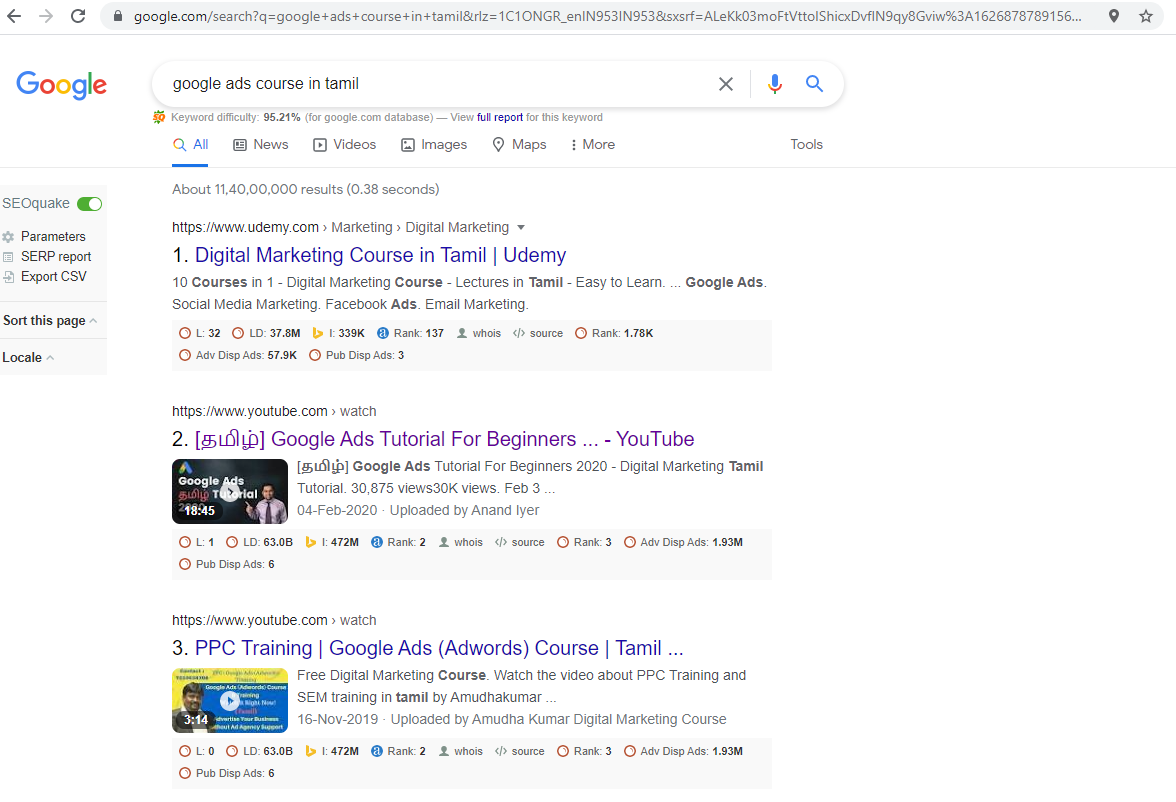Bookmark this page with the star icon

(1146, 17)
